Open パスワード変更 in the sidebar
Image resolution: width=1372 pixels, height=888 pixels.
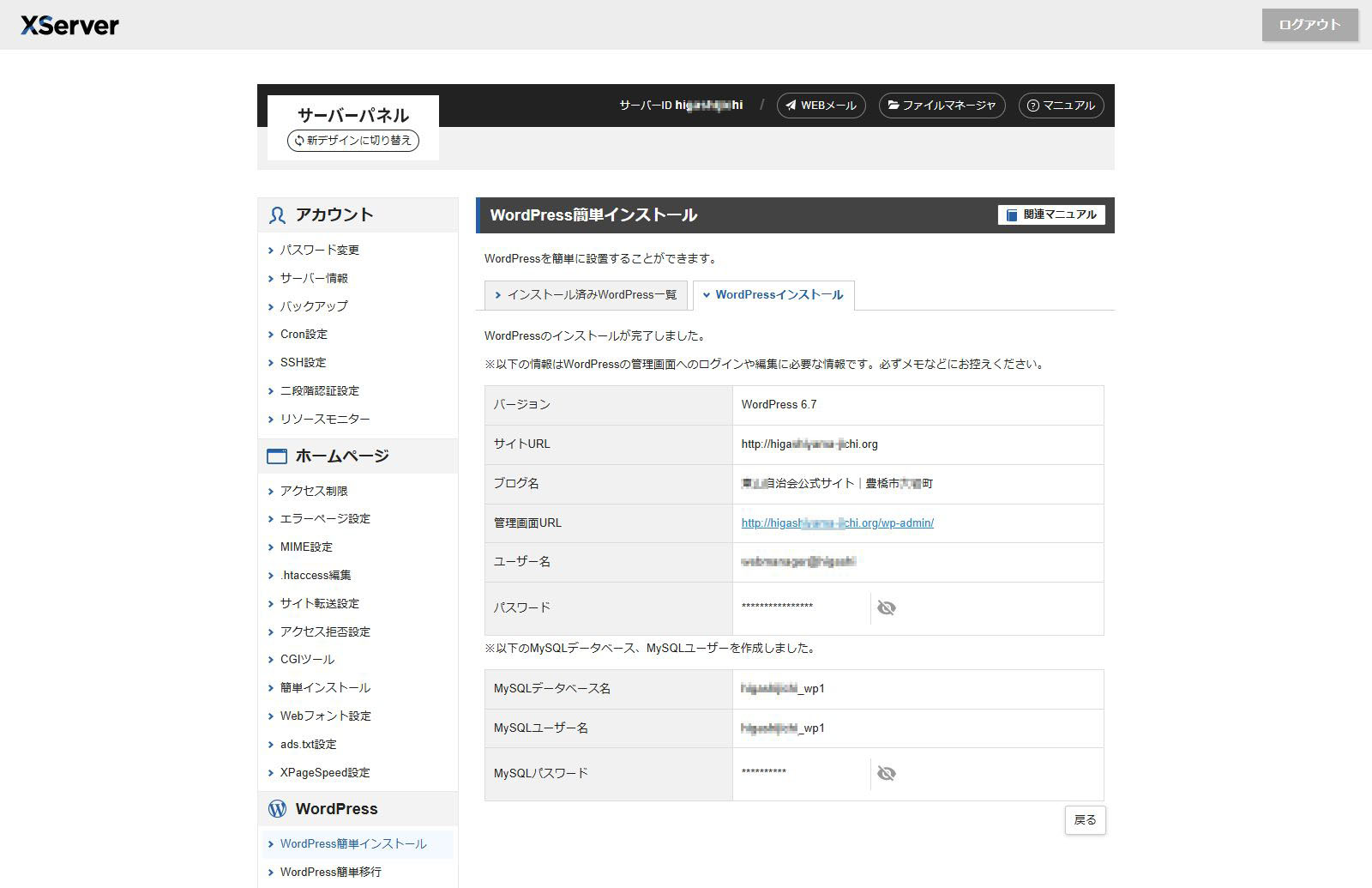click(x=319, y=251)
